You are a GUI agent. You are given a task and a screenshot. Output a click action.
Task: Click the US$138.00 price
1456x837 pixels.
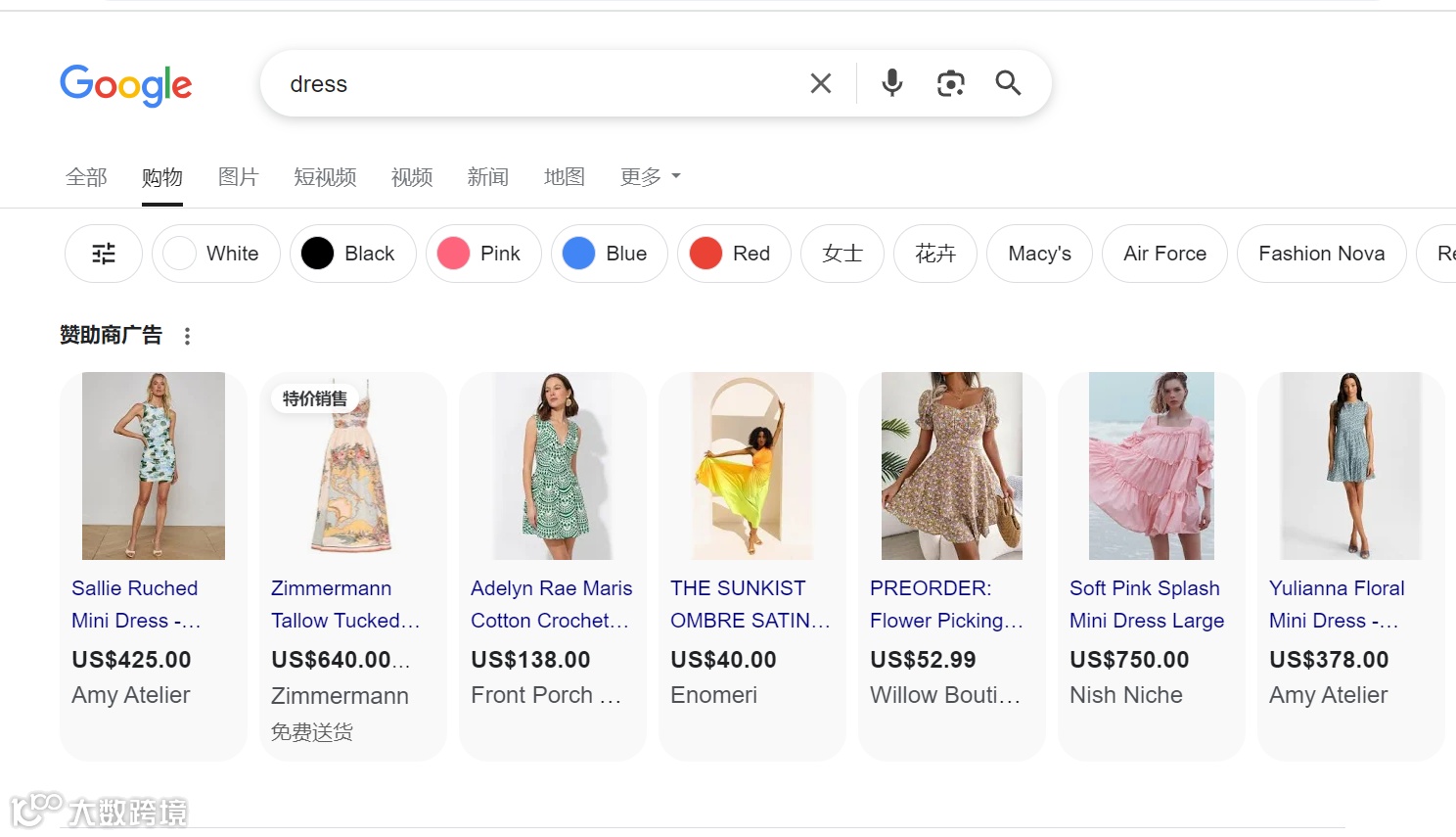[x=530, y=660]
